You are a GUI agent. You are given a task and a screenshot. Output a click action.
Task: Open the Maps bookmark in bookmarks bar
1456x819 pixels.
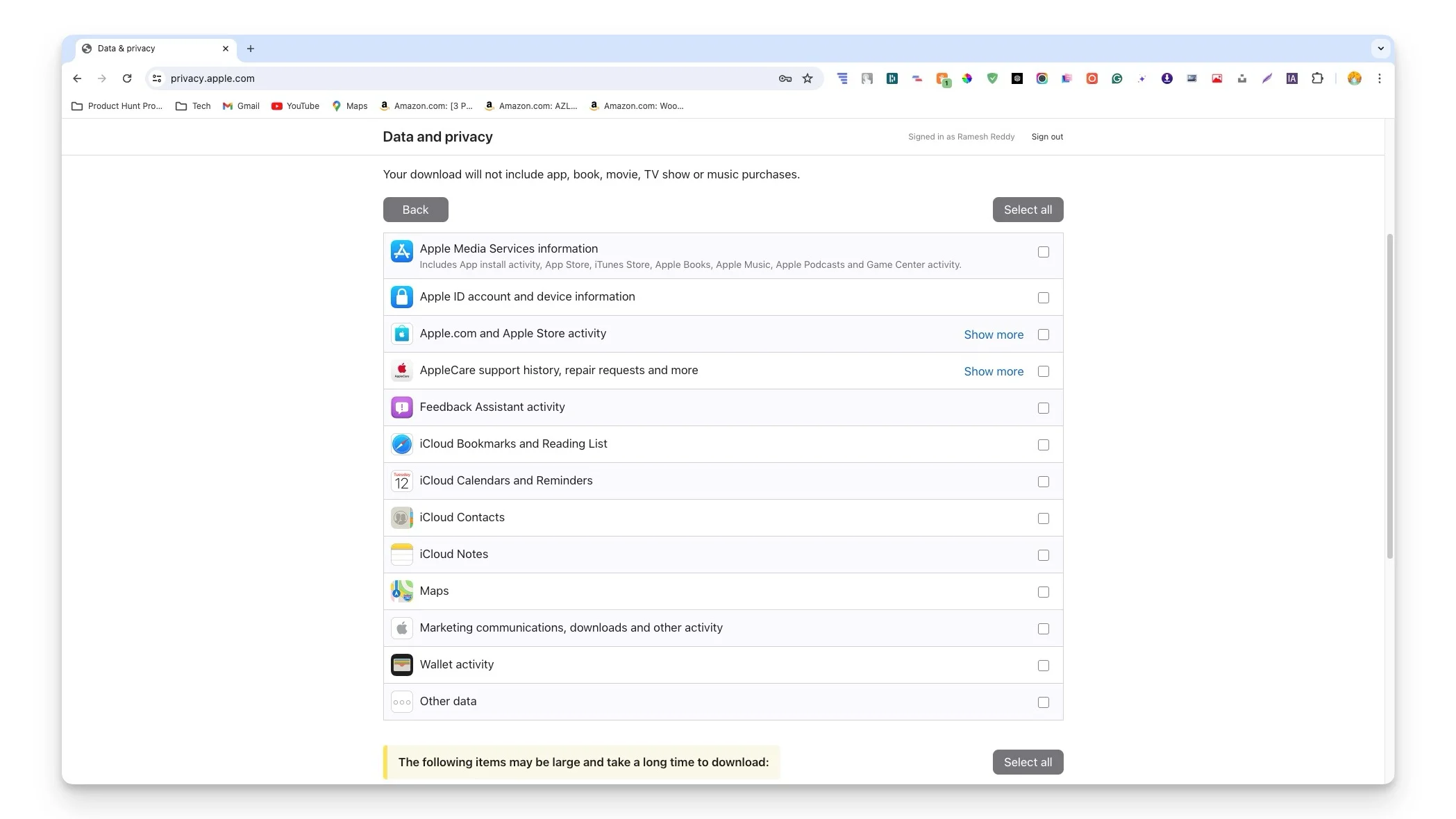point(350,106)
